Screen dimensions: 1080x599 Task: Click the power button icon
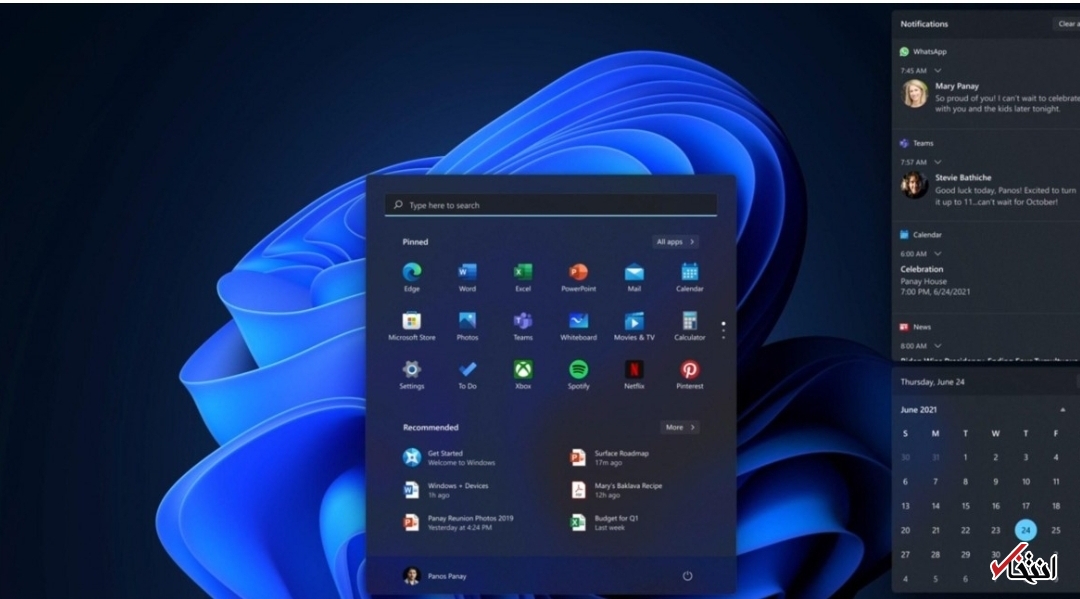click(687, 576)
